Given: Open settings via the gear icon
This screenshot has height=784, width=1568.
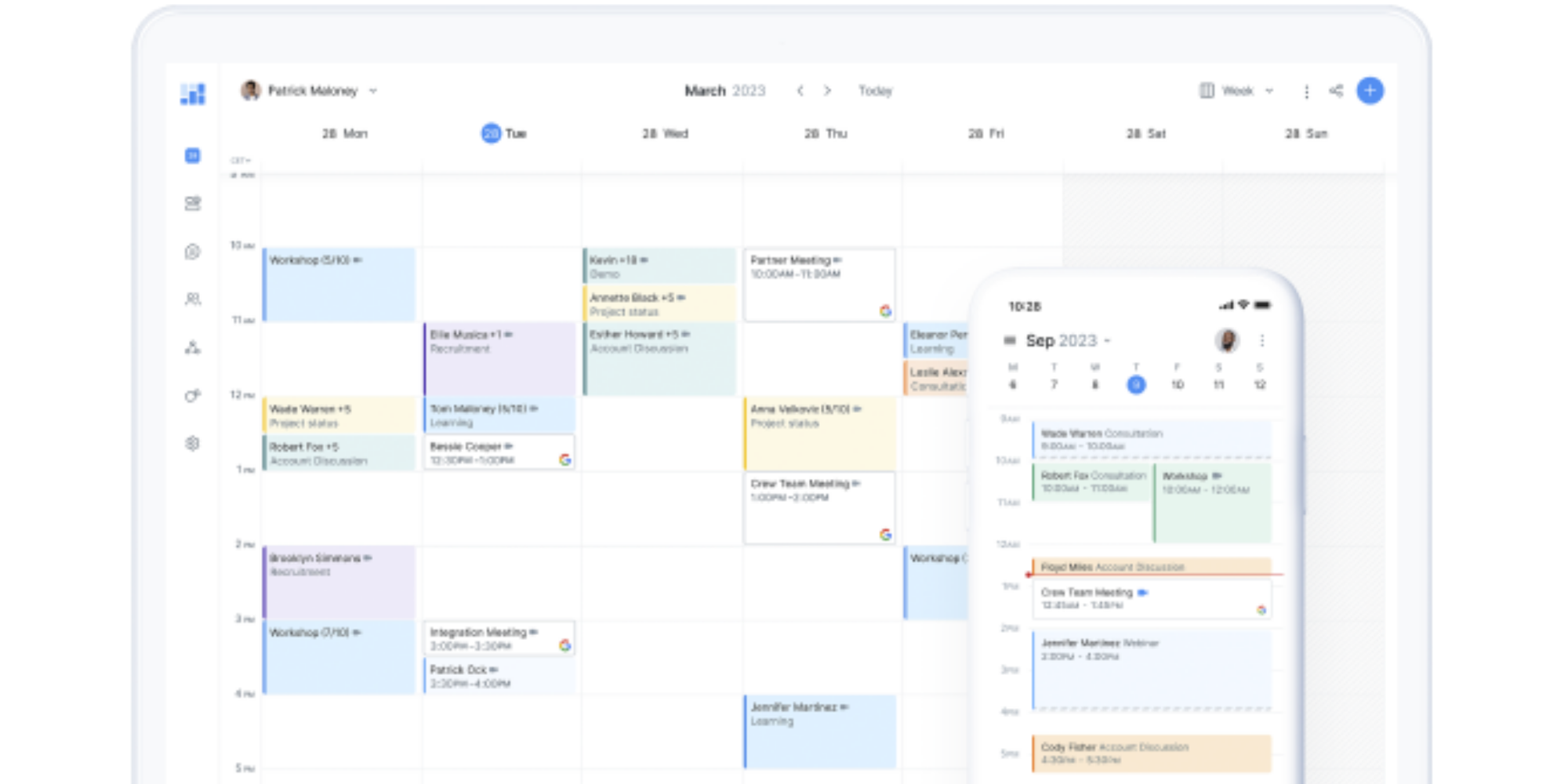Looking at the screenshot, I should point(192,443).
